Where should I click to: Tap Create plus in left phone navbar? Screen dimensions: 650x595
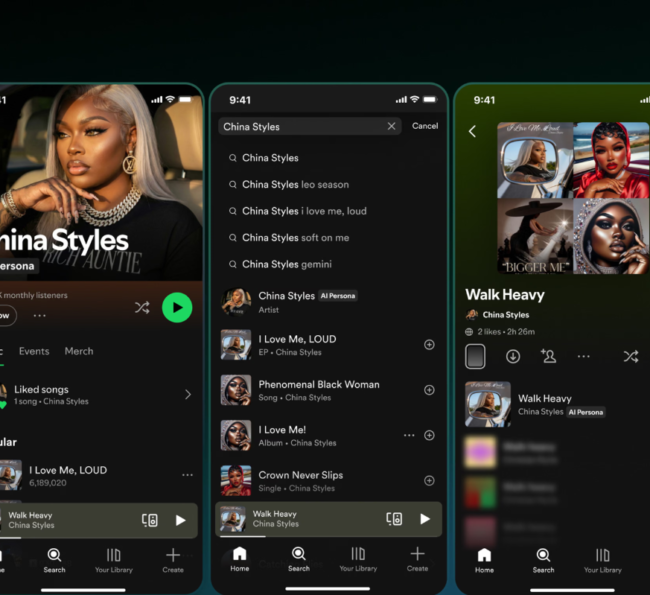[173, 561]
